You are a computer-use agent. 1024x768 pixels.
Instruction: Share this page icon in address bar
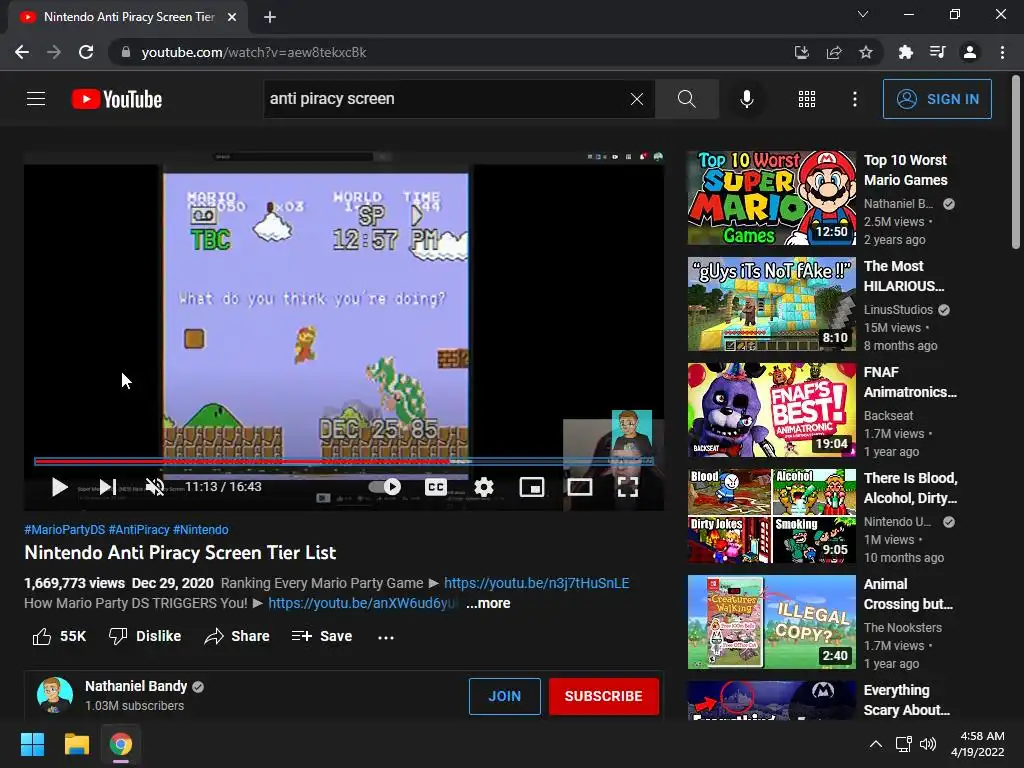point(834,52)
